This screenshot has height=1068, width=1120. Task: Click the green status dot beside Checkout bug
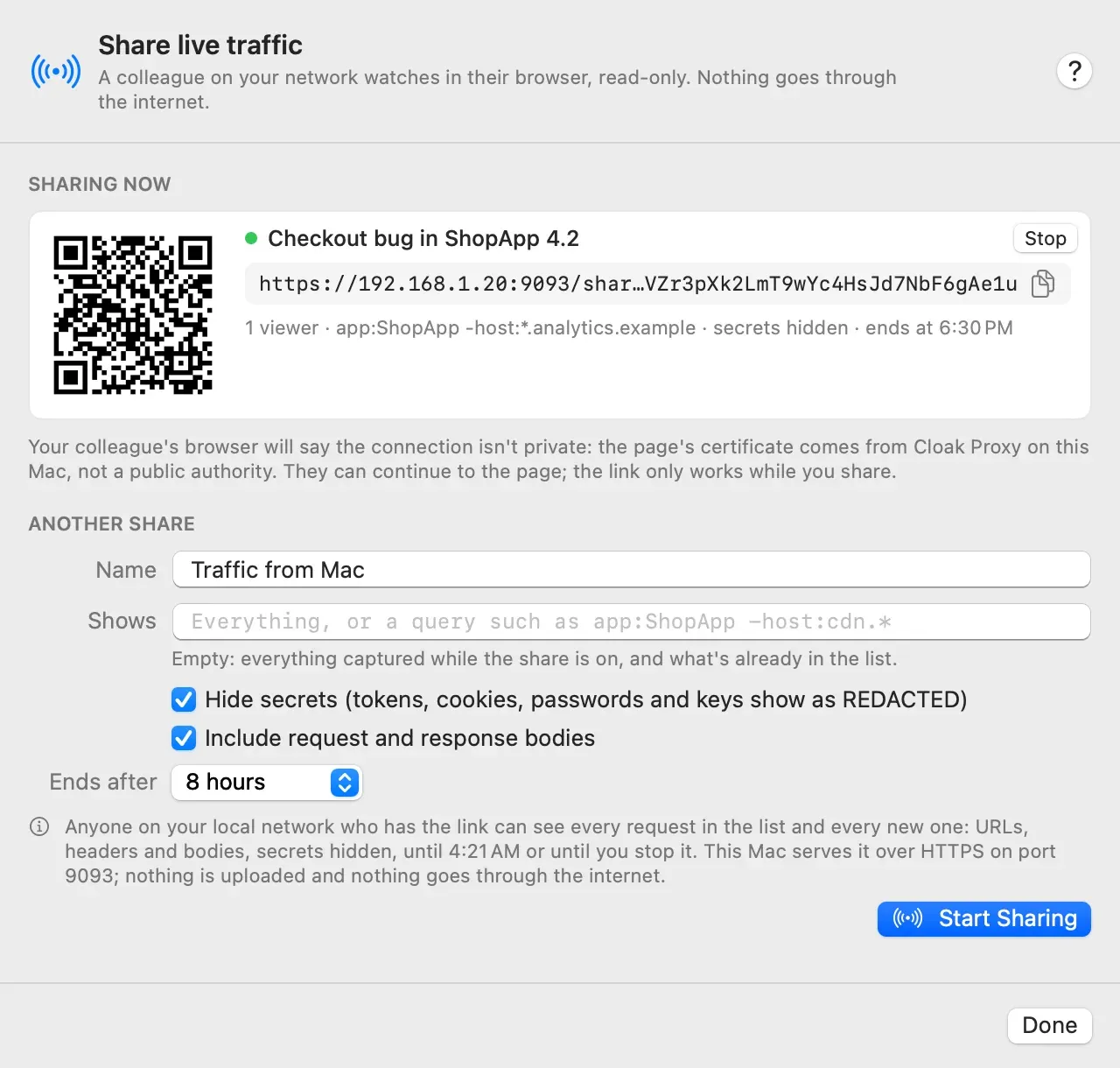pos(251,238)
